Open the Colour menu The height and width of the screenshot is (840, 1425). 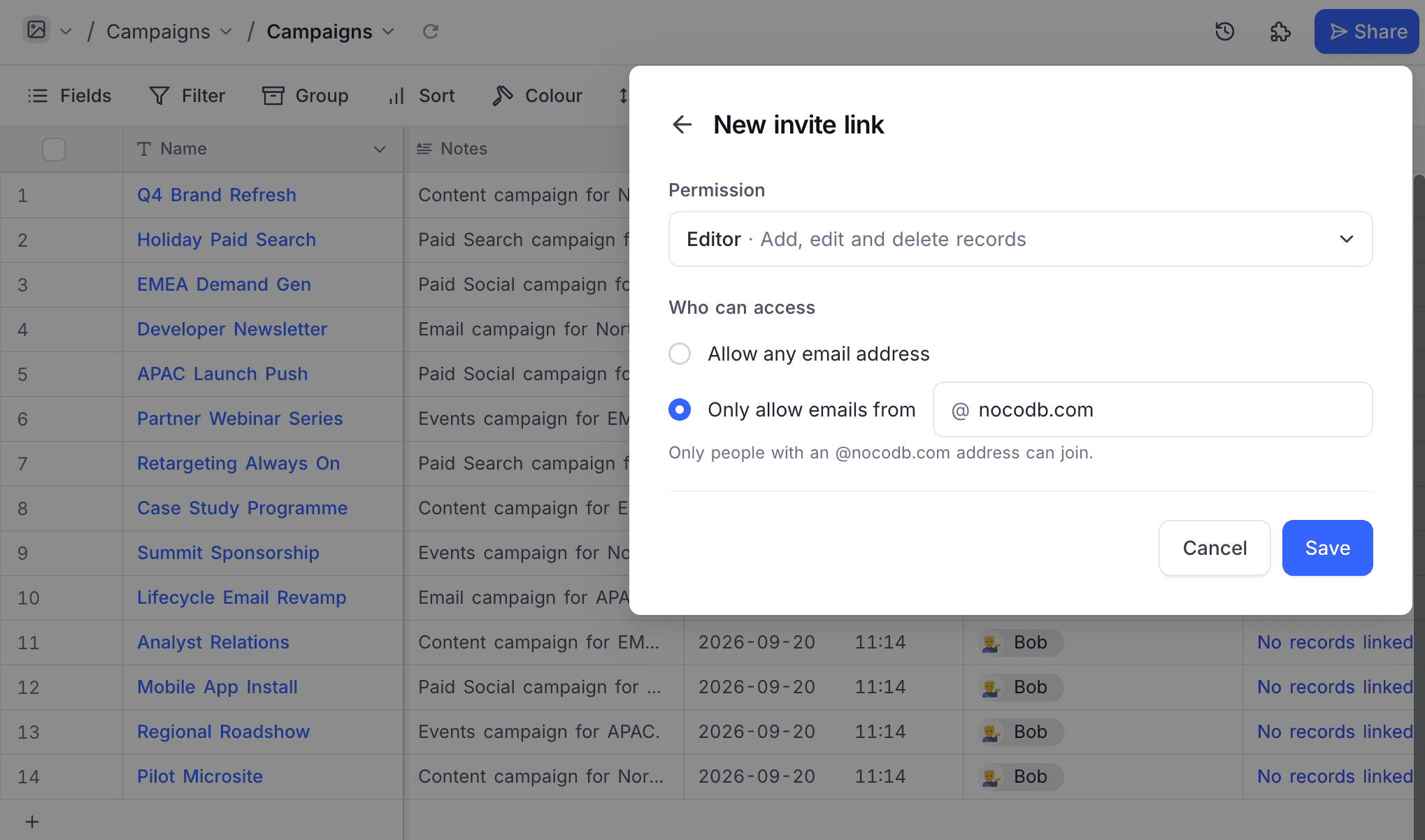[537, 96]
